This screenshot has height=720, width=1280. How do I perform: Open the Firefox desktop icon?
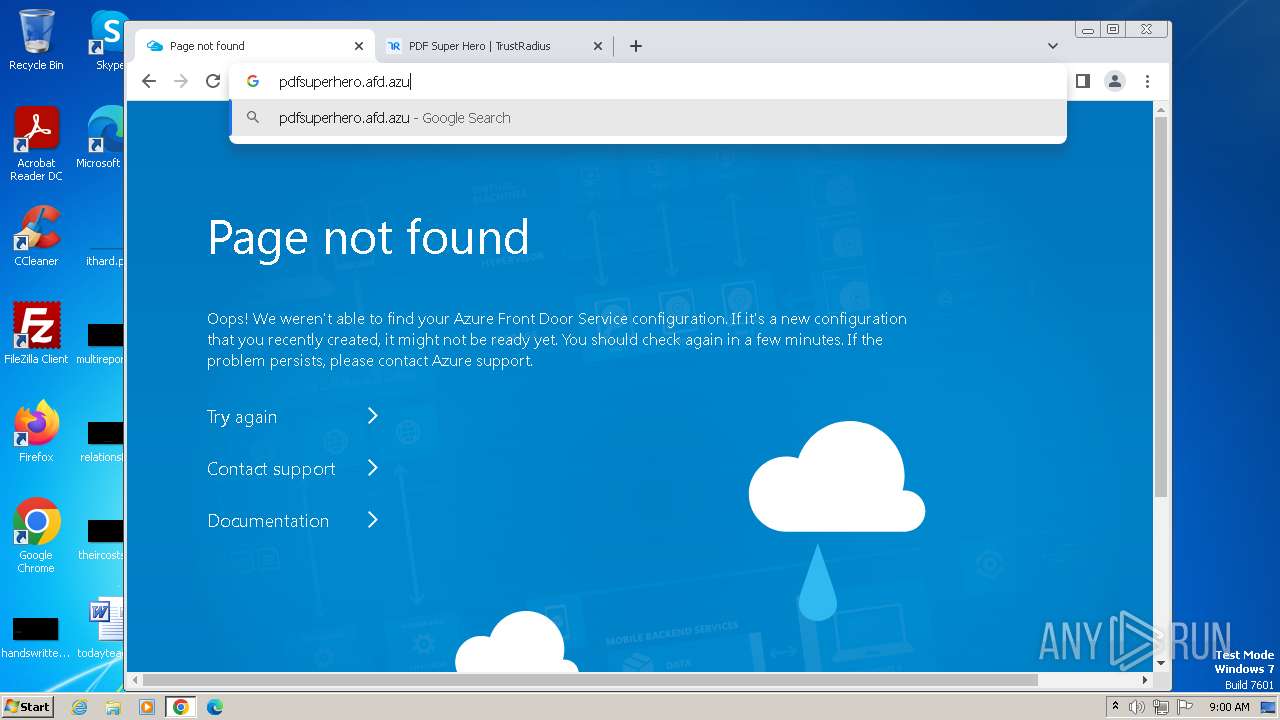(x=36, y=431)
